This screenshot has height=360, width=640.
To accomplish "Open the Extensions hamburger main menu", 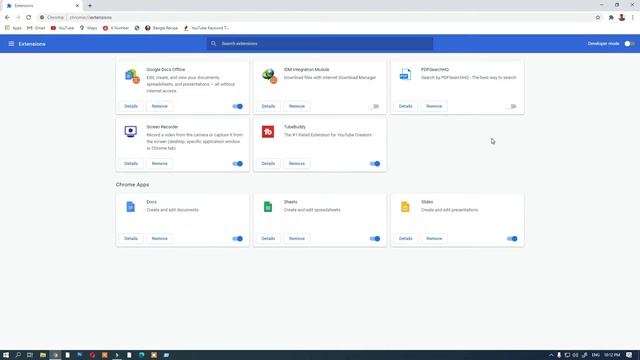I will coord(11,44).
